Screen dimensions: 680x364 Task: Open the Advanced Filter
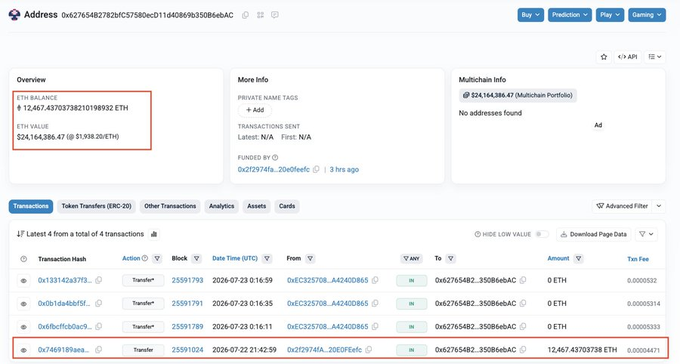point(622,206)
